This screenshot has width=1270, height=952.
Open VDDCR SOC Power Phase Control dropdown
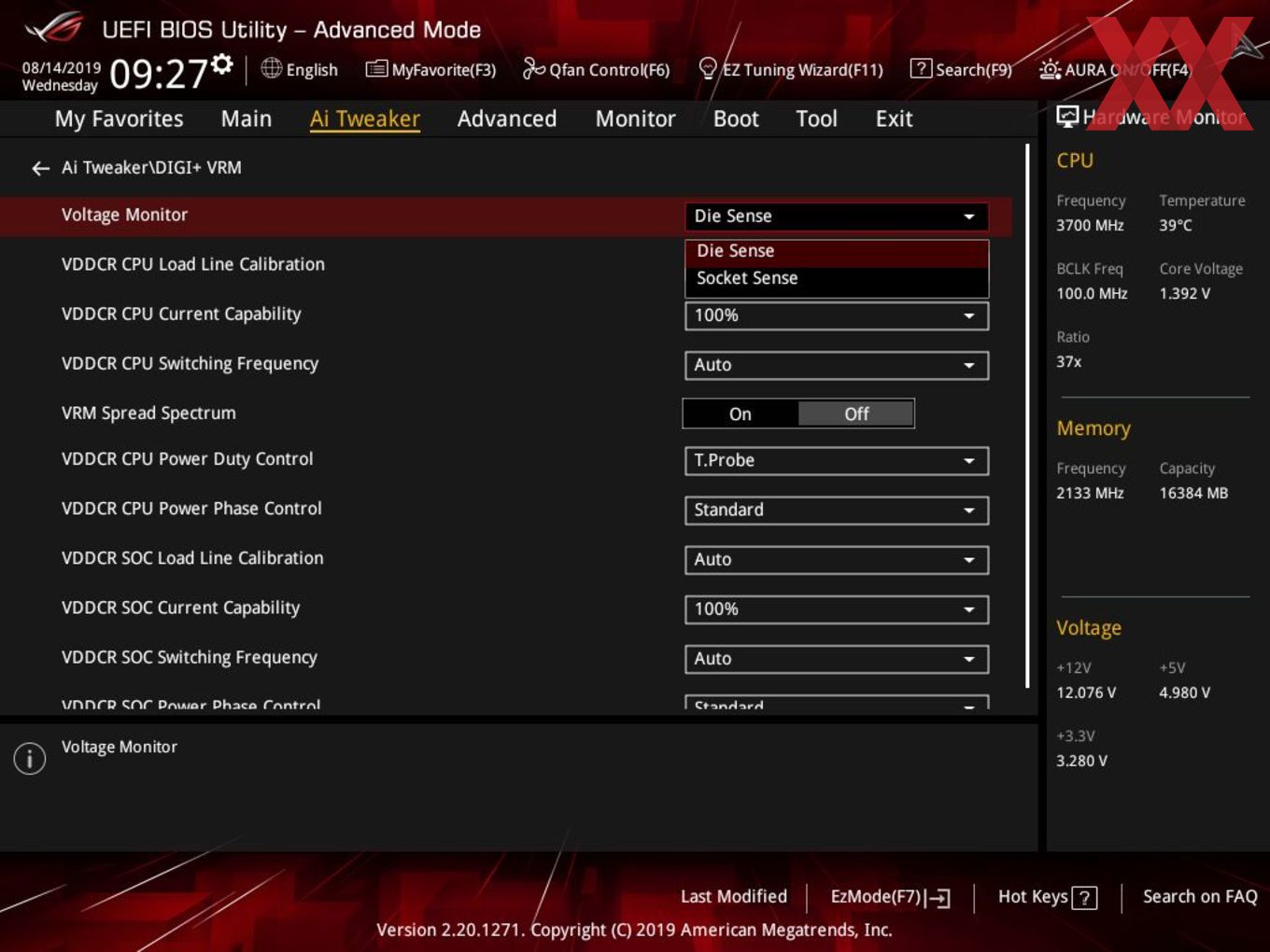[x=837, y=703]
